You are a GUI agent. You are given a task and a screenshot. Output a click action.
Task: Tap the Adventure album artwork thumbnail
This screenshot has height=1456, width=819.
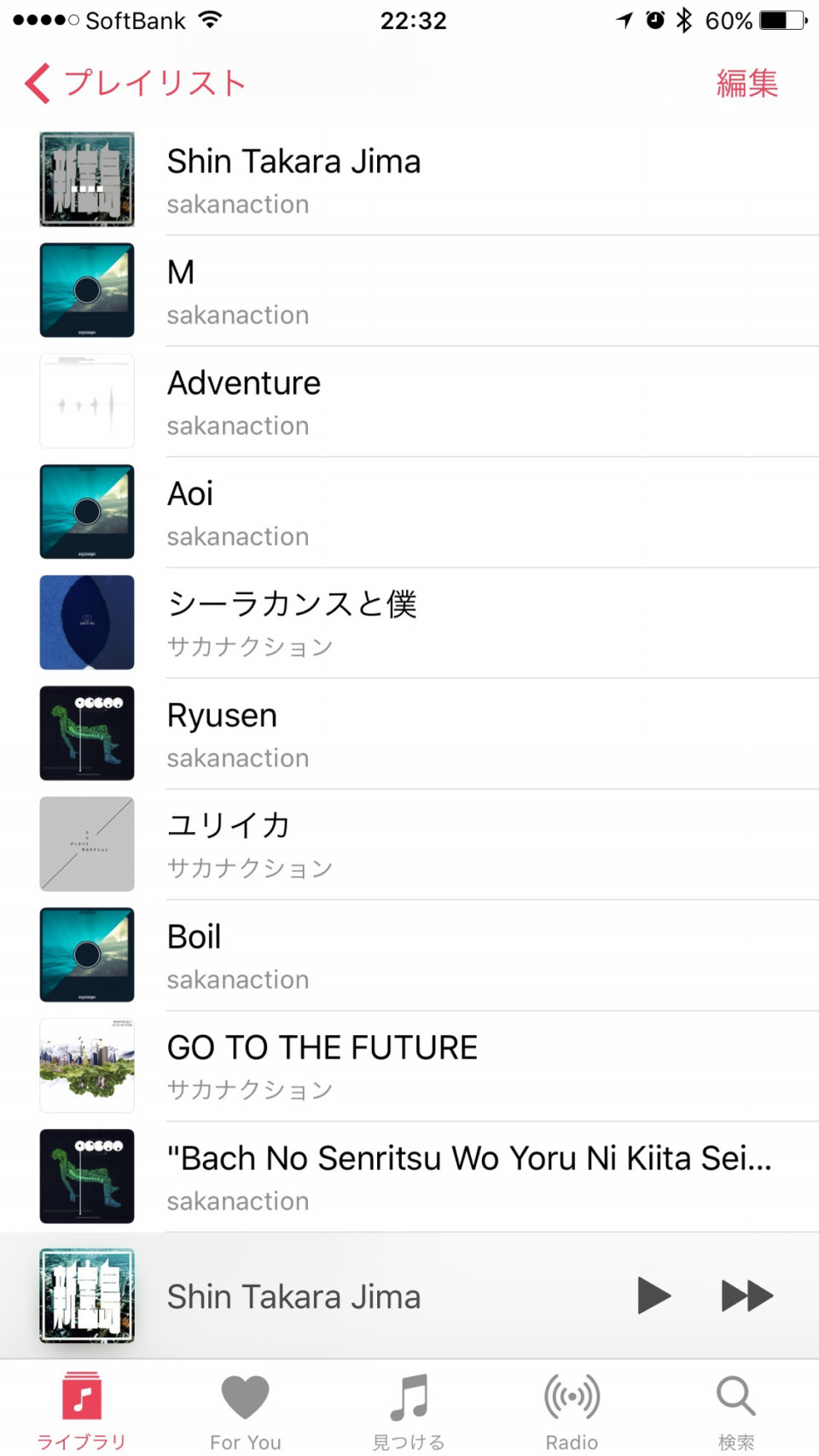click(87, 401)
